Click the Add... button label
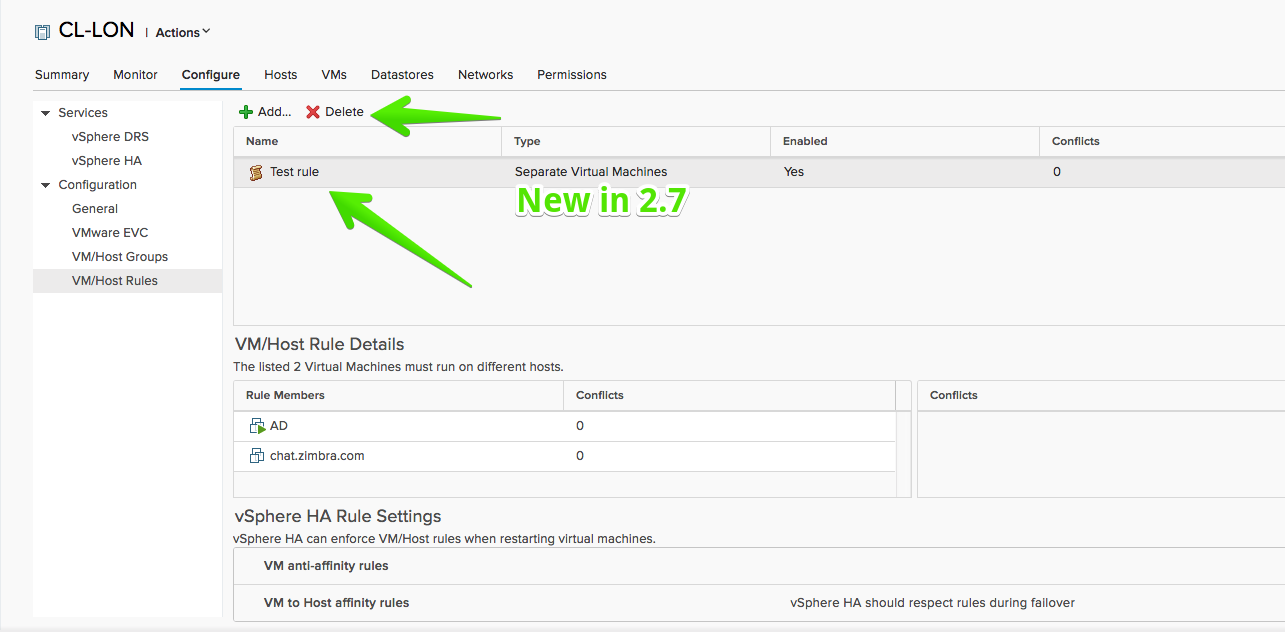The width and height of the screenshot is (1285, 632). click(x=275, y=112)
